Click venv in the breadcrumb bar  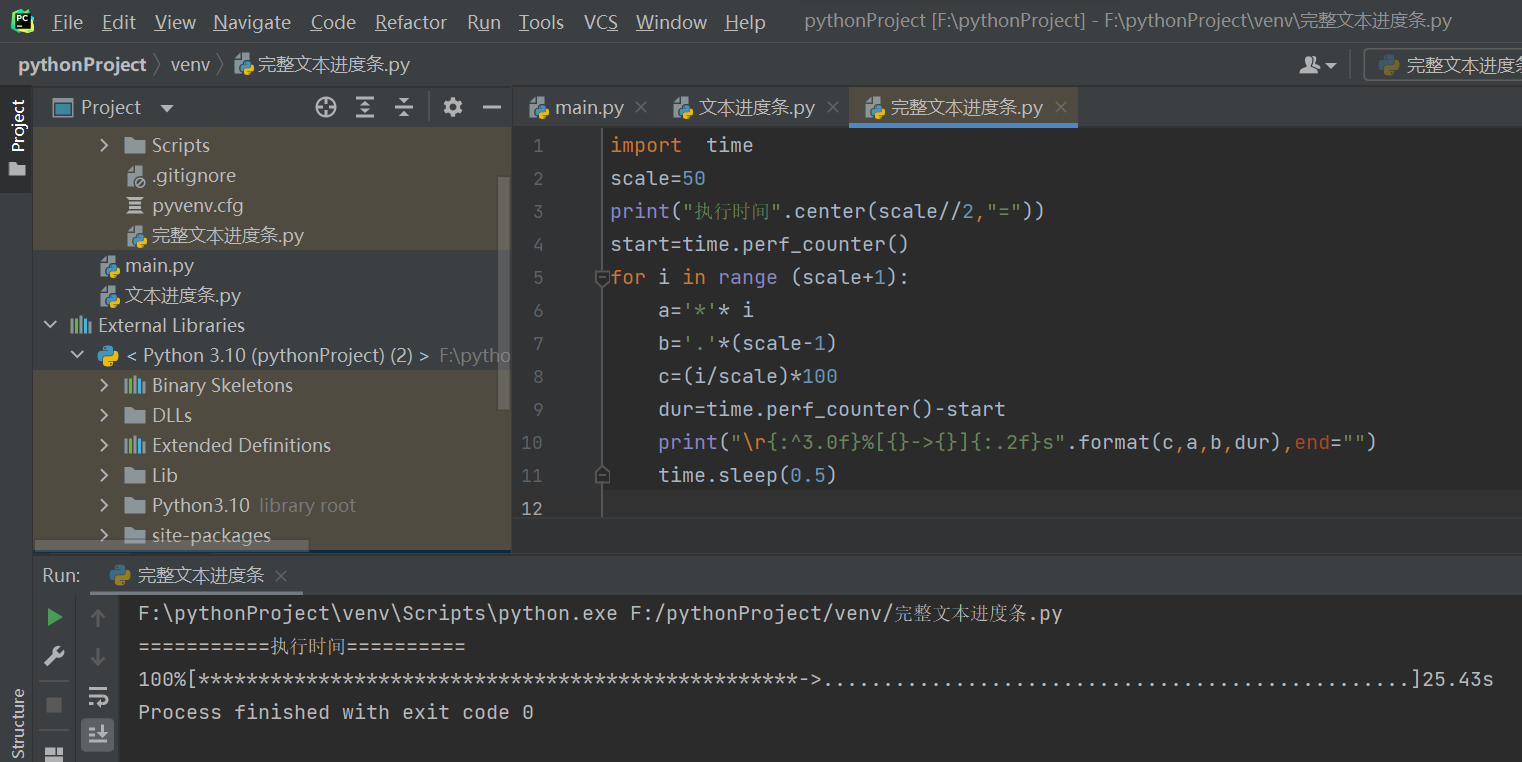190,64
